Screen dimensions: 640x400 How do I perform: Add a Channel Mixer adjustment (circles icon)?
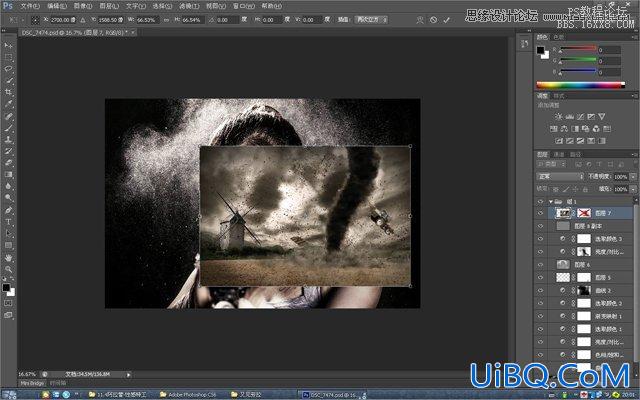596,129
